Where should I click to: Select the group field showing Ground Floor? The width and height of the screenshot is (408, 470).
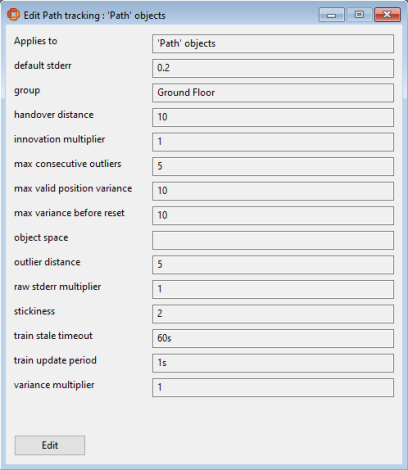coord(273,93)
